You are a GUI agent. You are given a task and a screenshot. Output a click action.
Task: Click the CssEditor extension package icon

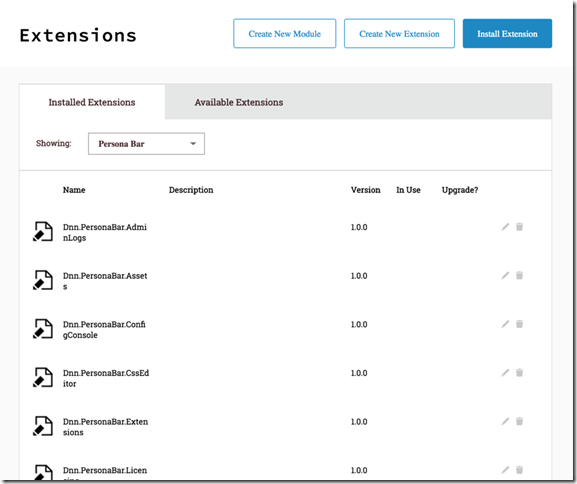click(43, 377)
